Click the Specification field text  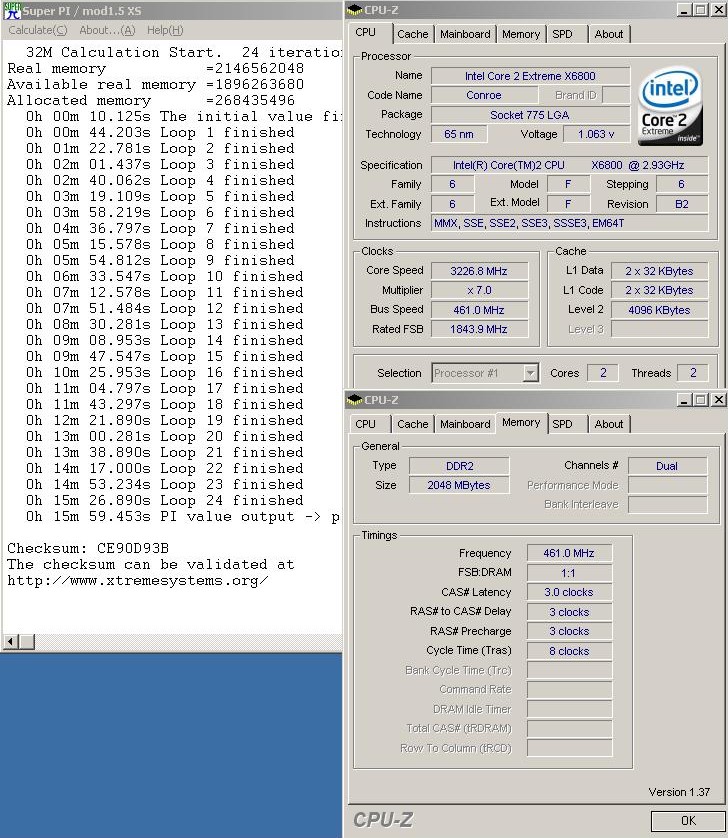point(569,165)
